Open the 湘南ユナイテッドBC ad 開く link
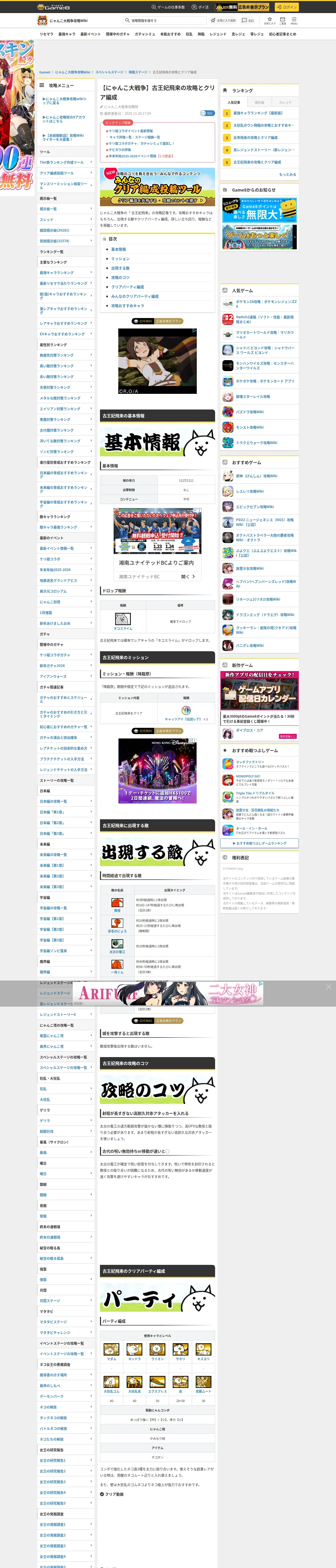The width and height of the screenshot is (336, 1568). tap(188, 577)
